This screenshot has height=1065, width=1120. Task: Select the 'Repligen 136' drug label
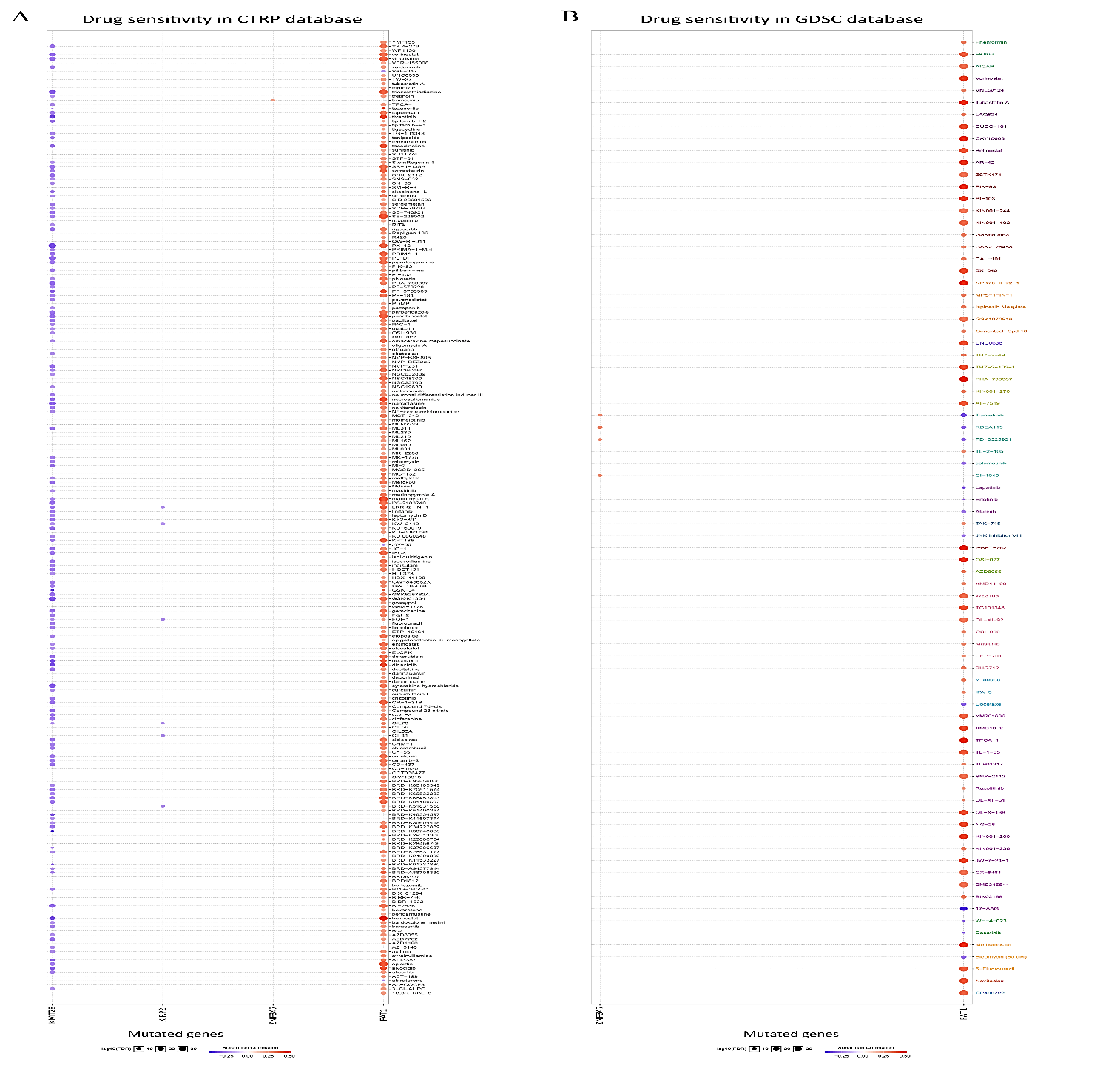pyautogui.click(x=409, y=233)
